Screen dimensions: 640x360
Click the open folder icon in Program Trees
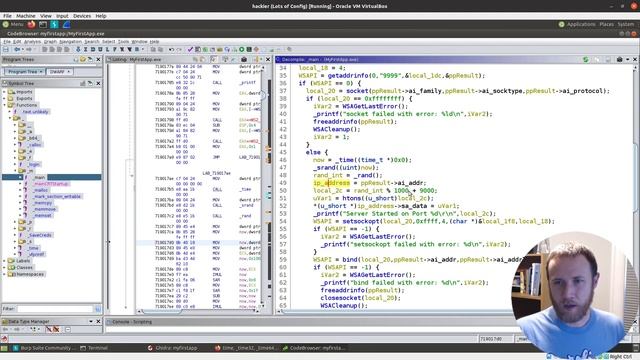83,60
